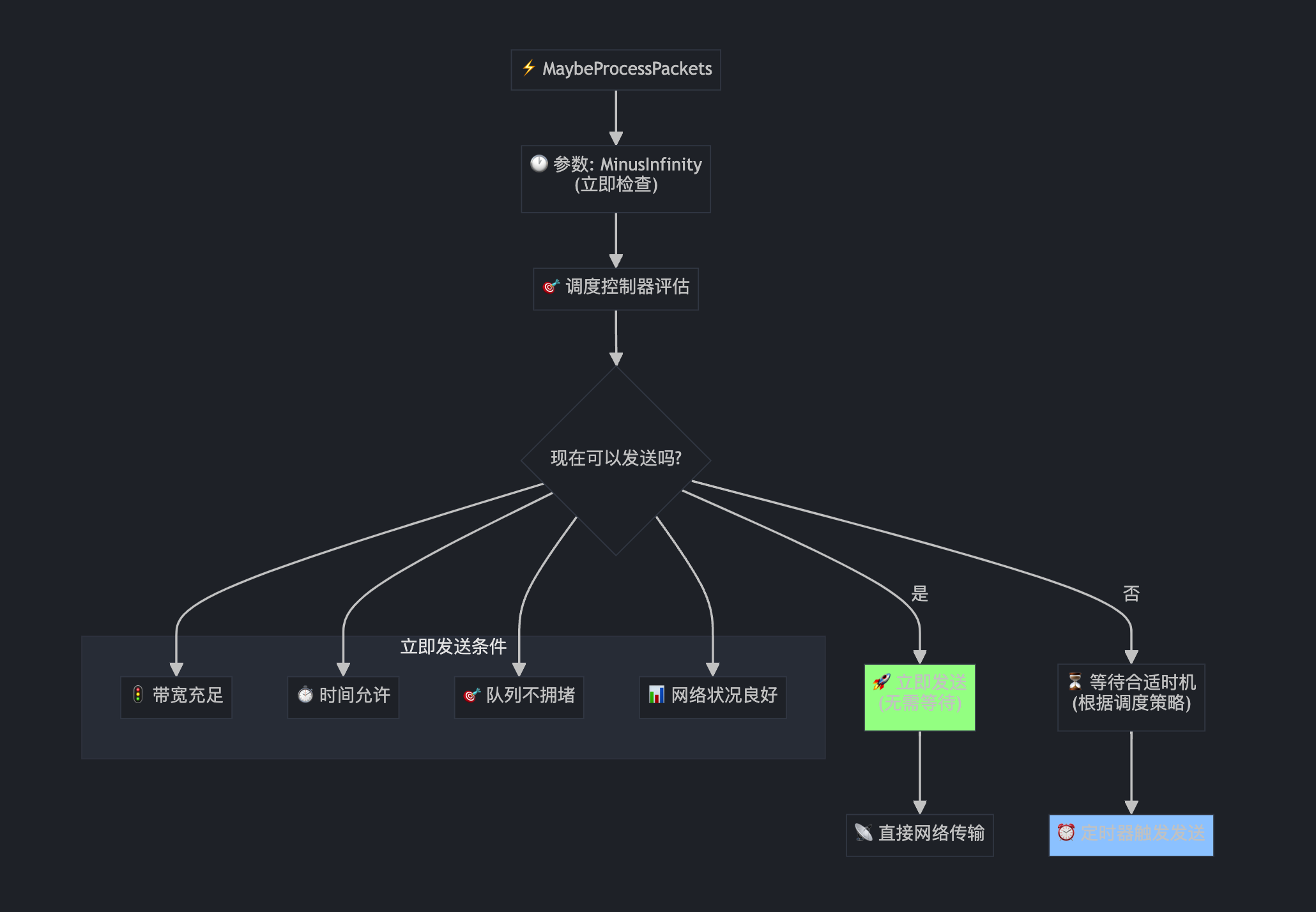
Task: Click the green 立即发送 highlighted node
Action: coord(920,696)
